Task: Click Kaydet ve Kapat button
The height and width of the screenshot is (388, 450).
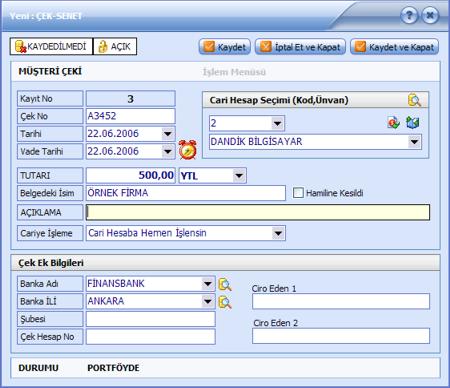Action: [x=394, y=47]
